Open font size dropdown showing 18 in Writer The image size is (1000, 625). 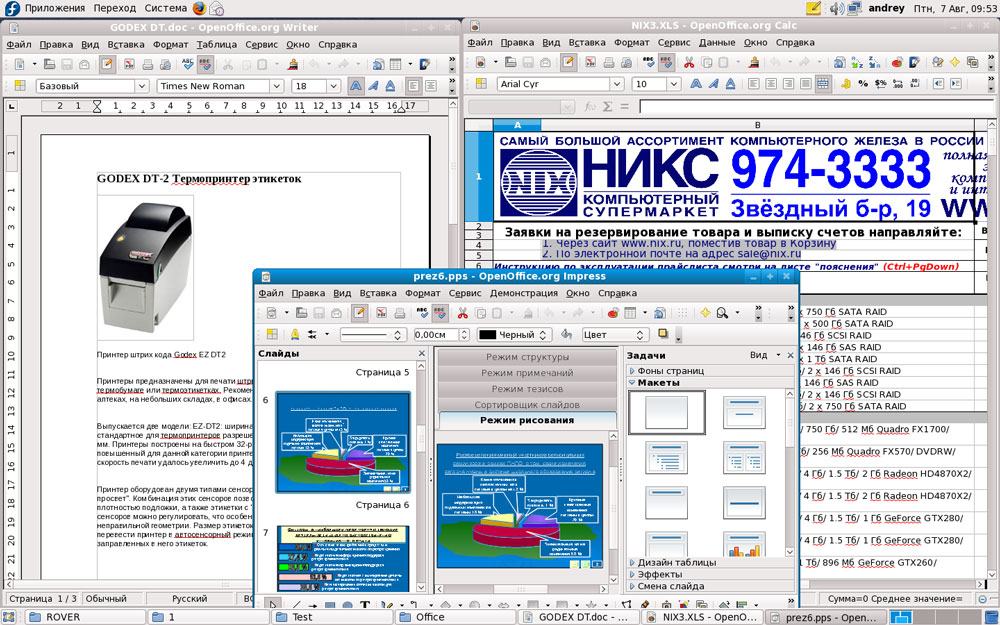(x=334, y=85)
